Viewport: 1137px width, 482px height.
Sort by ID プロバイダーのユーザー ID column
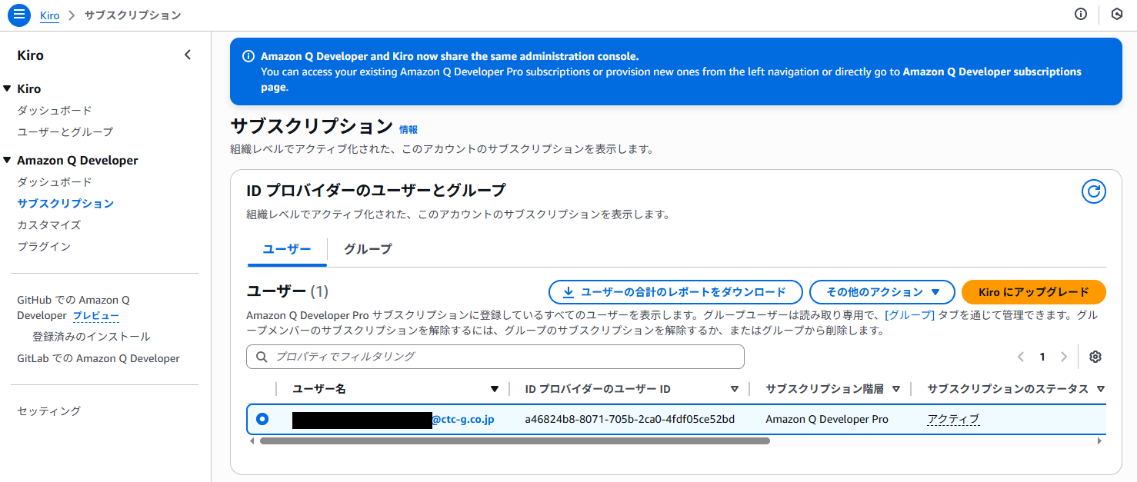[x=734, y=389]
